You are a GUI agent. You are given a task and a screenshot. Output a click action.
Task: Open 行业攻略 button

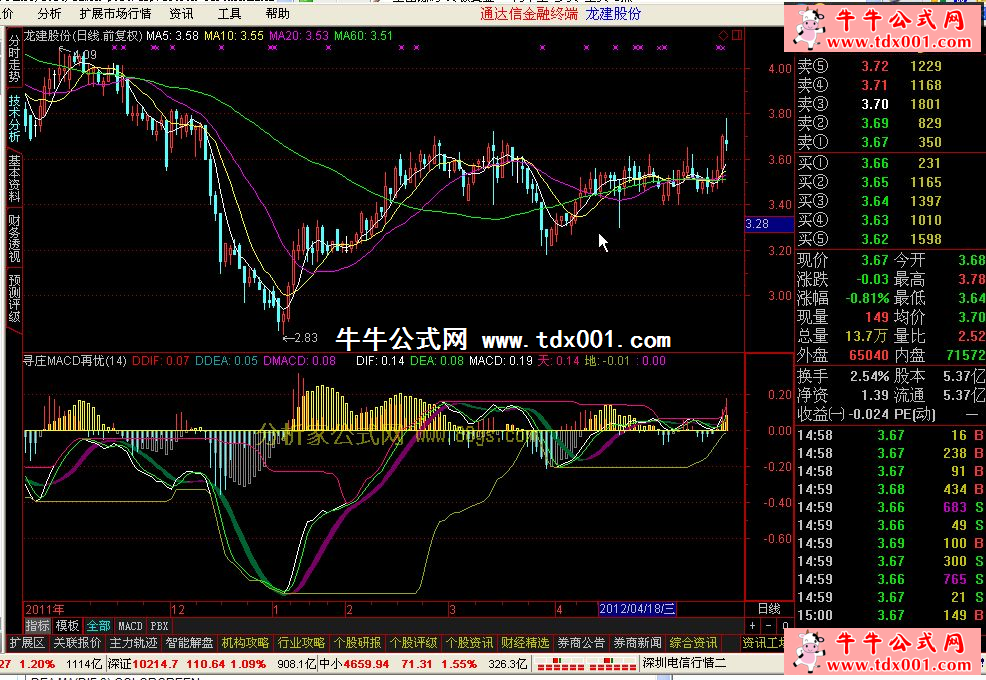(301, 643)
